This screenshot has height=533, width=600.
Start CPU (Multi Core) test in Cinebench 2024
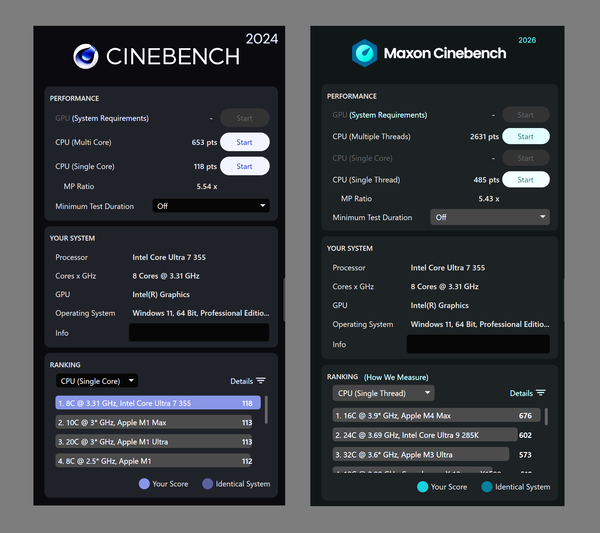(245, 142)
